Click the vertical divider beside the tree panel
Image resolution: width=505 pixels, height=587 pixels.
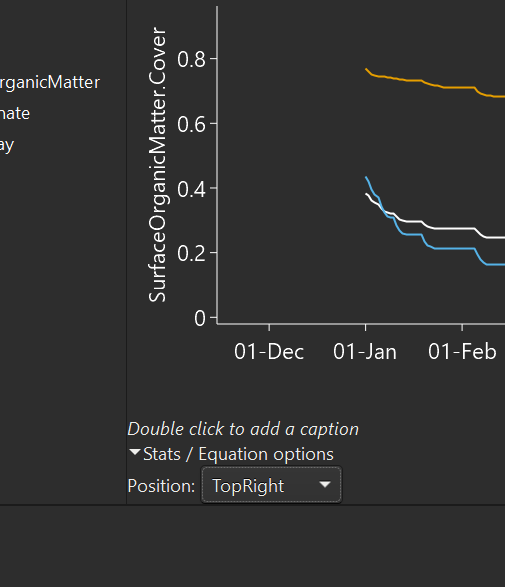tap(127, 252)
